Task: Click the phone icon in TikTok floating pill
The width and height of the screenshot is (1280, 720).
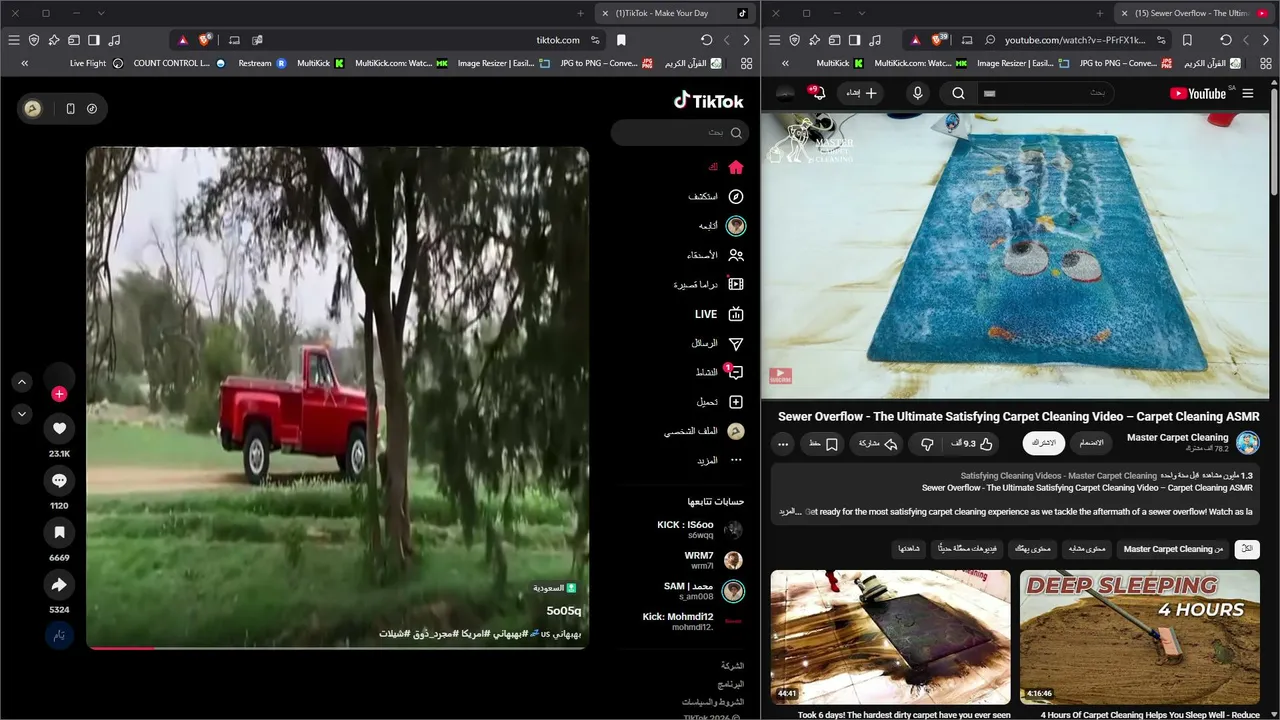Action: pyautogui.click(x=70, y=109)
